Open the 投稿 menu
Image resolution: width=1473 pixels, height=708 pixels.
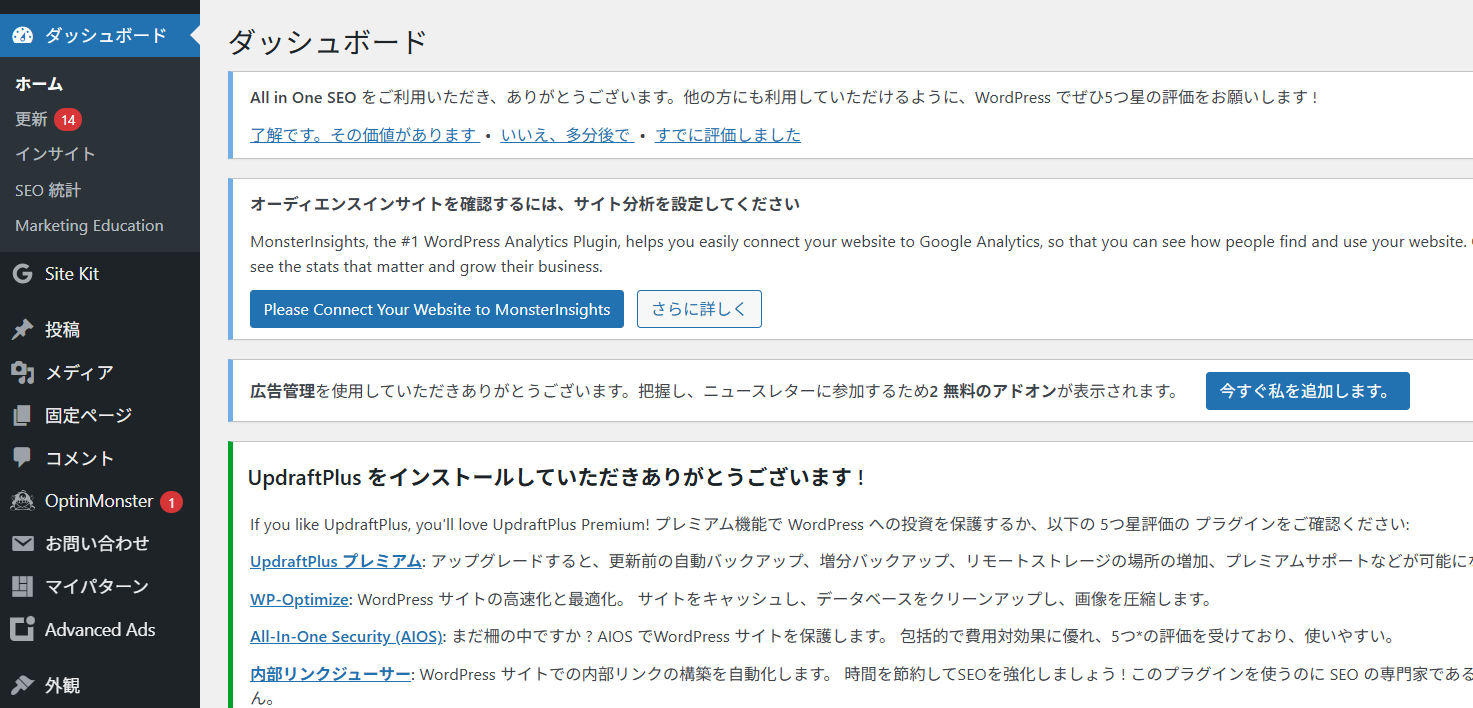tap(100, 330)
